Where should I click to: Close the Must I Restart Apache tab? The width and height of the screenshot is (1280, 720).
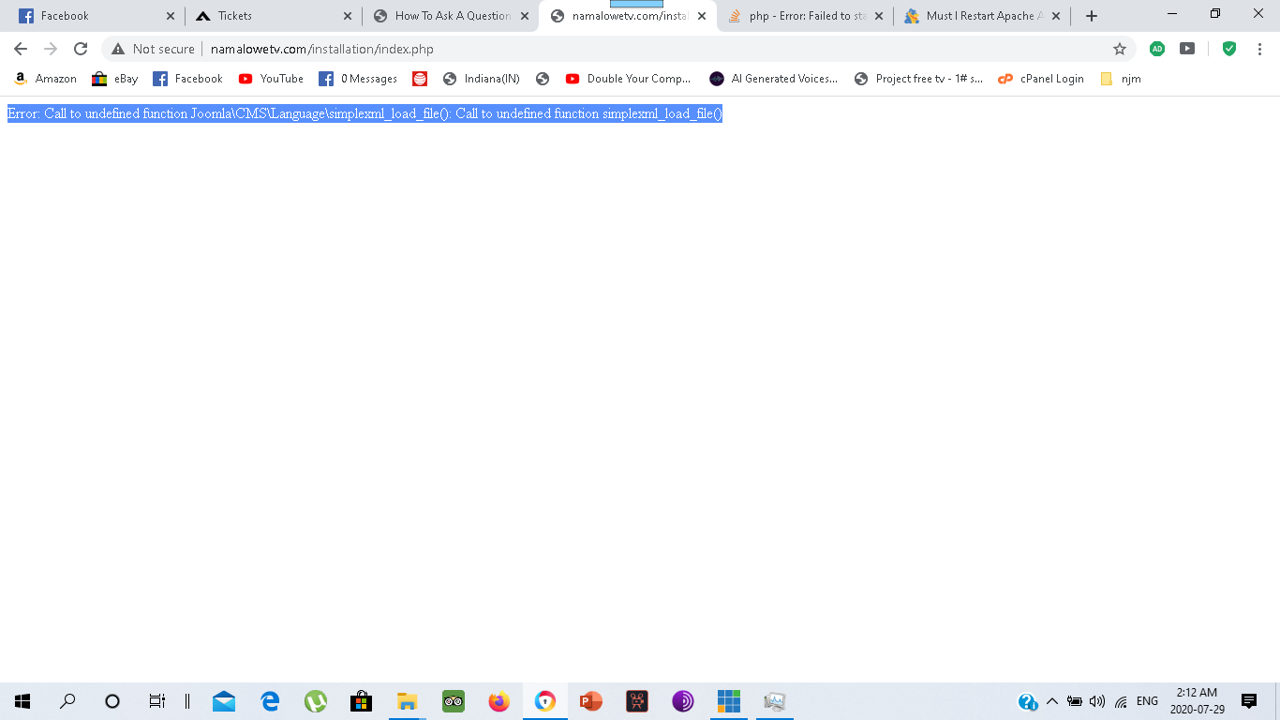[x=1056, y=16]
